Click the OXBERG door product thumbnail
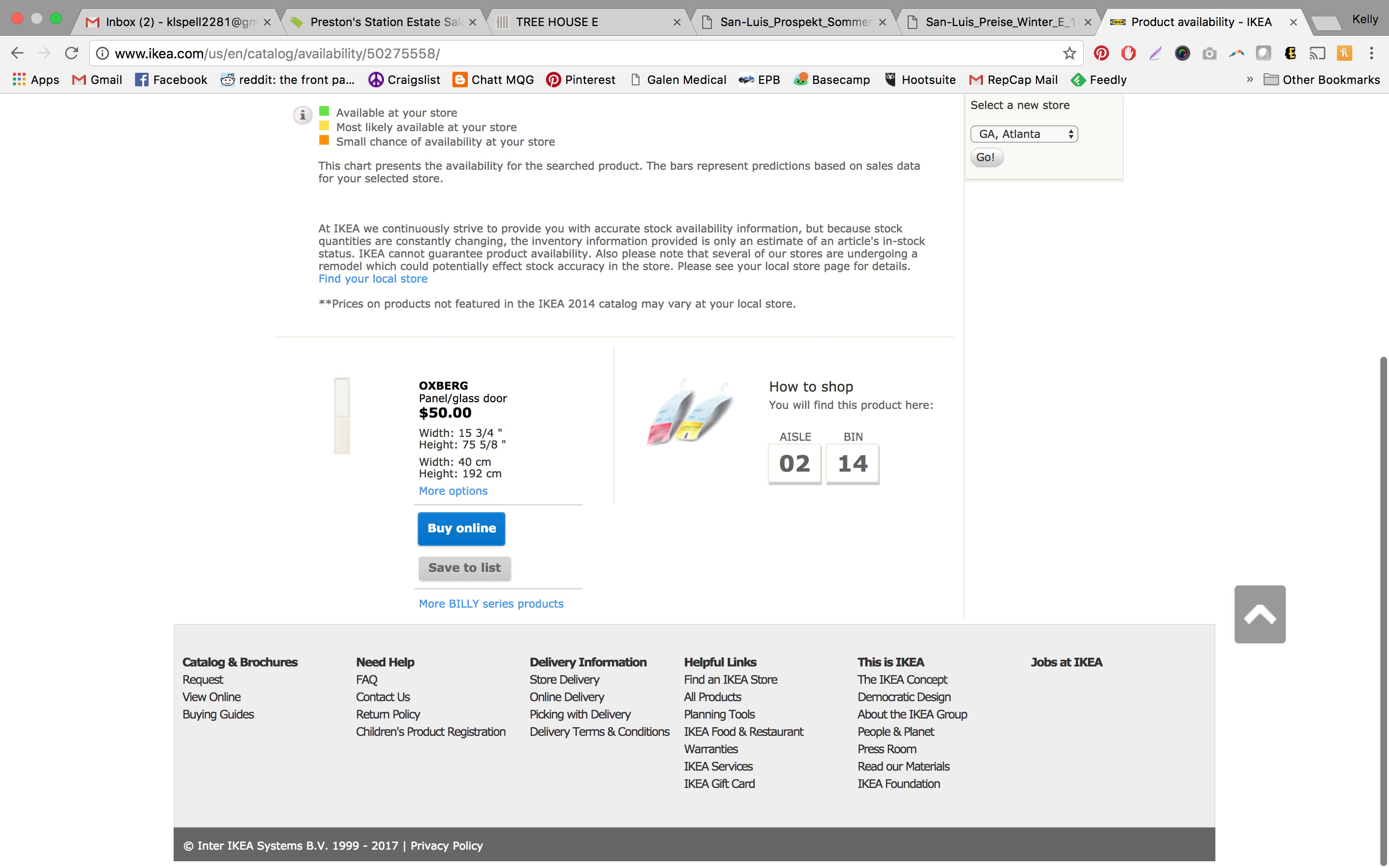Image resolution: width=1389 pixels, height=868 pixels. click(342, 416)
